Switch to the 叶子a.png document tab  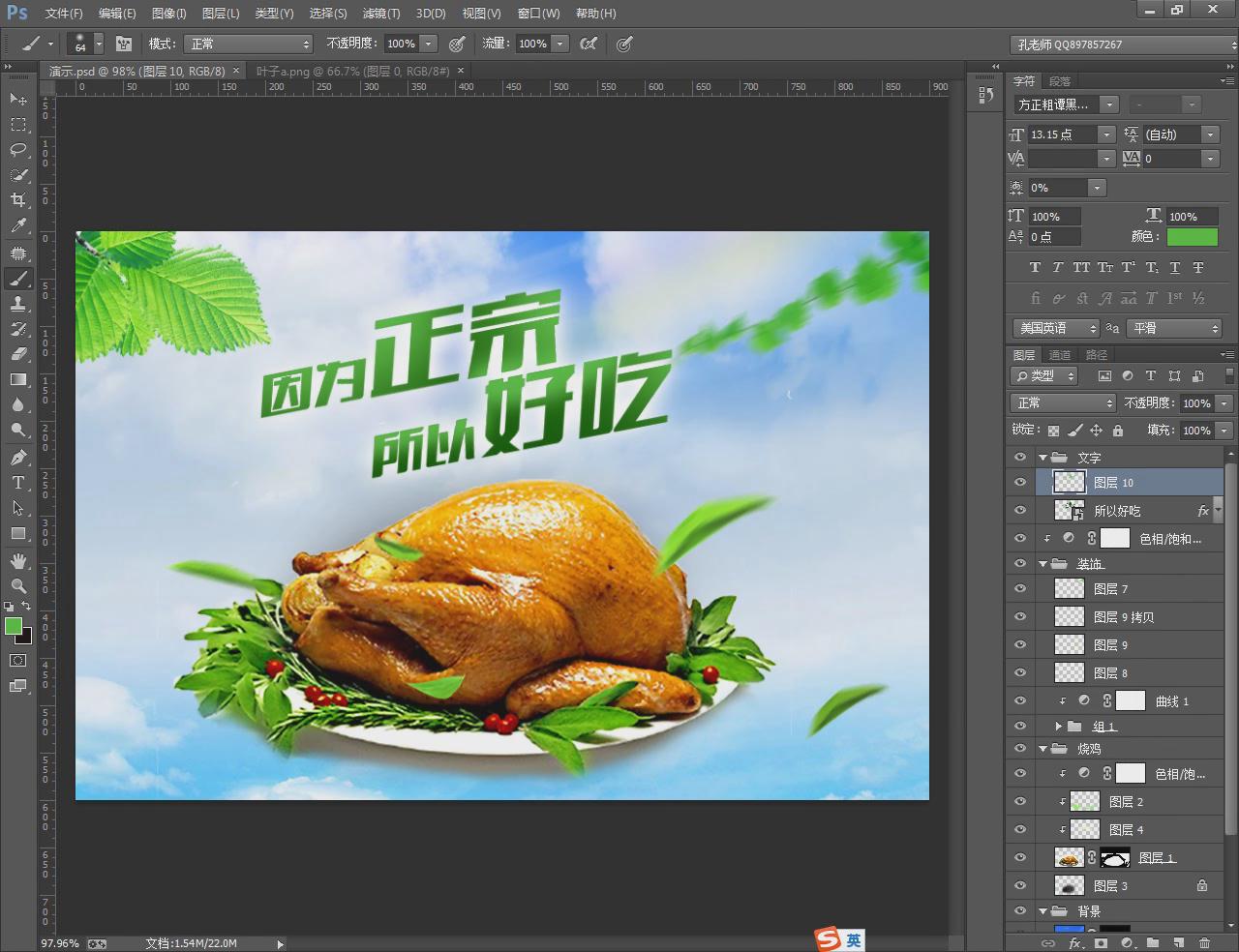pyautogui.click(x=353, y=71)
